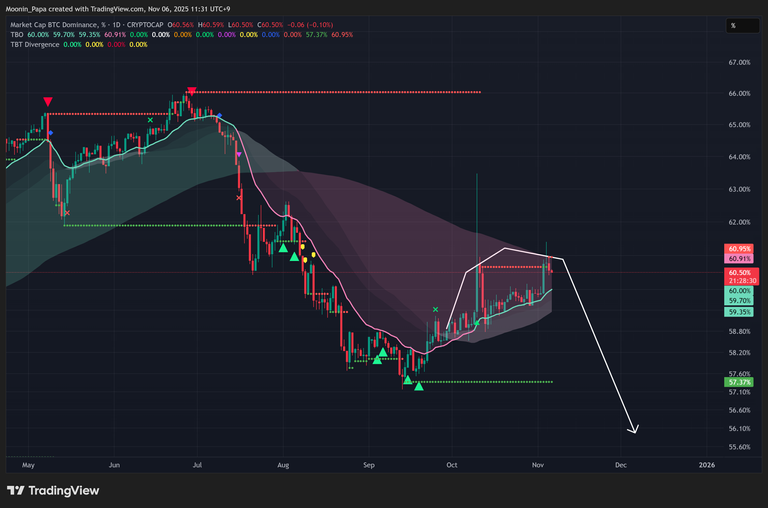Click the lowest green up-triangle in September
Screen dimensions: 768x508
pyautogui.click(x=418, y=386)
